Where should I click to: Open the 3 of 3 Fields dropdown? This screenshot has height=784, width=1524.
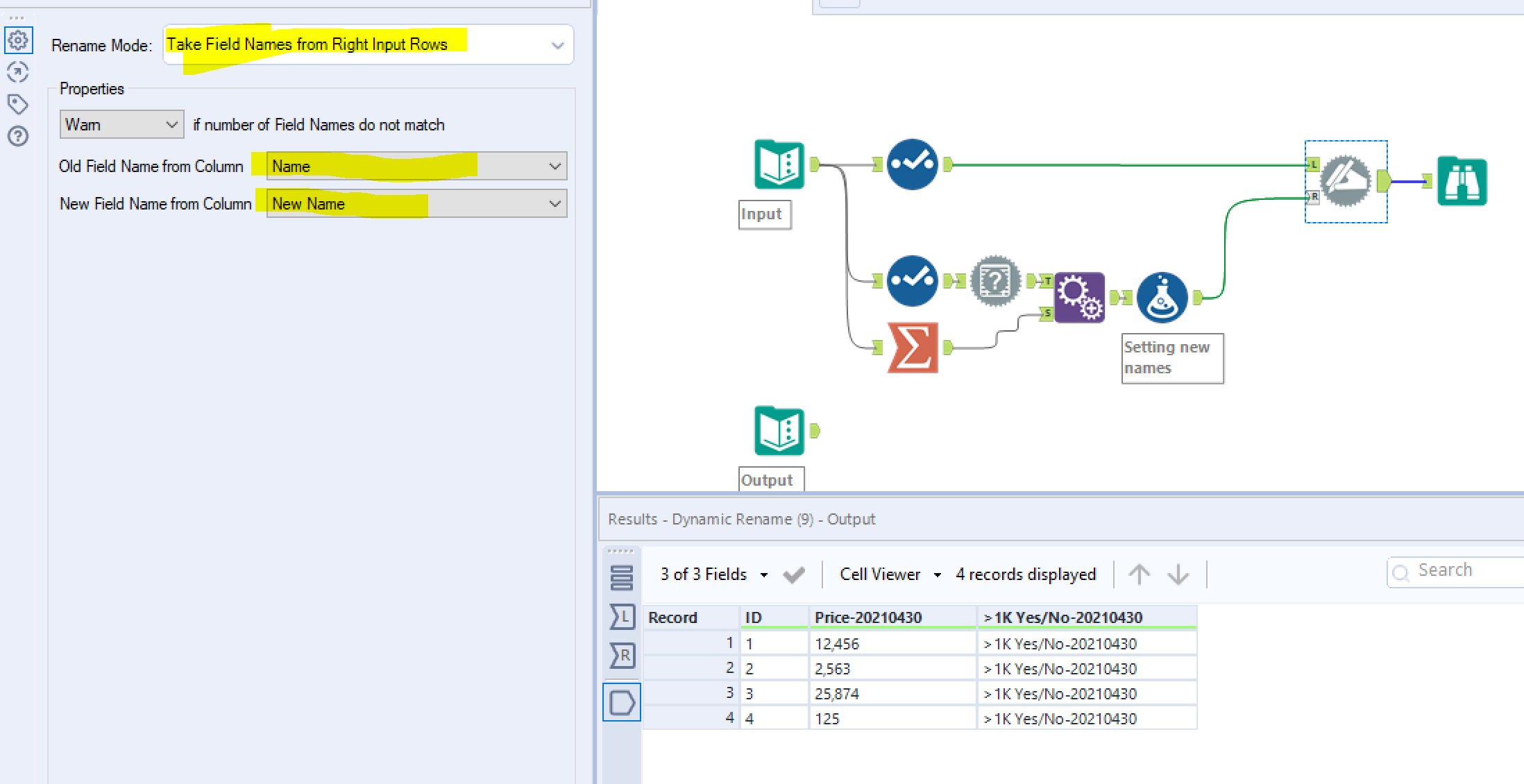(713, 574)
